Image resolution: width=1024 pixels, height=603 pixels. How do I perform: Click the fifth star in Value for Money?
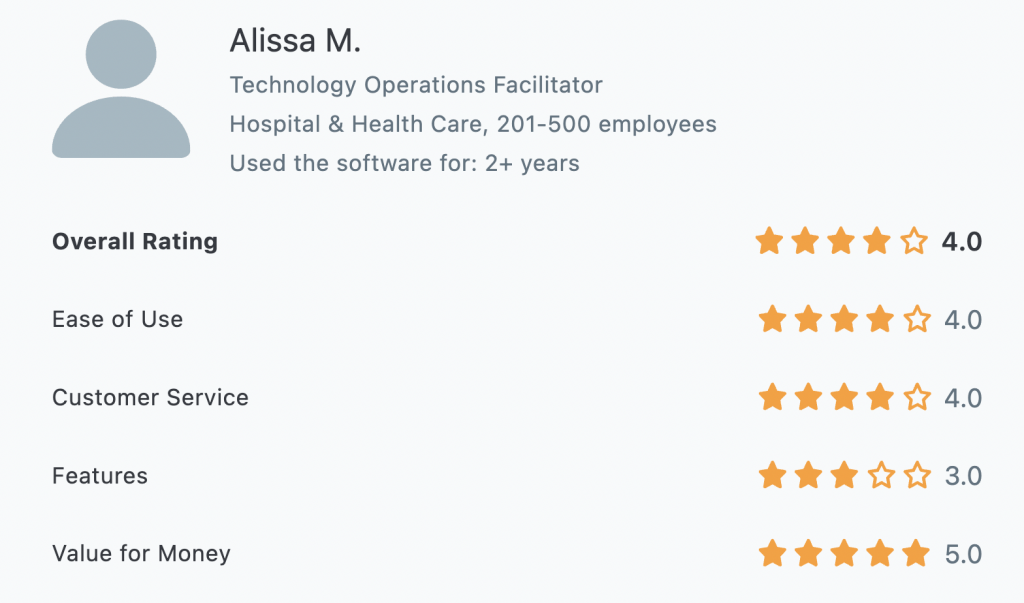(917, 553)
